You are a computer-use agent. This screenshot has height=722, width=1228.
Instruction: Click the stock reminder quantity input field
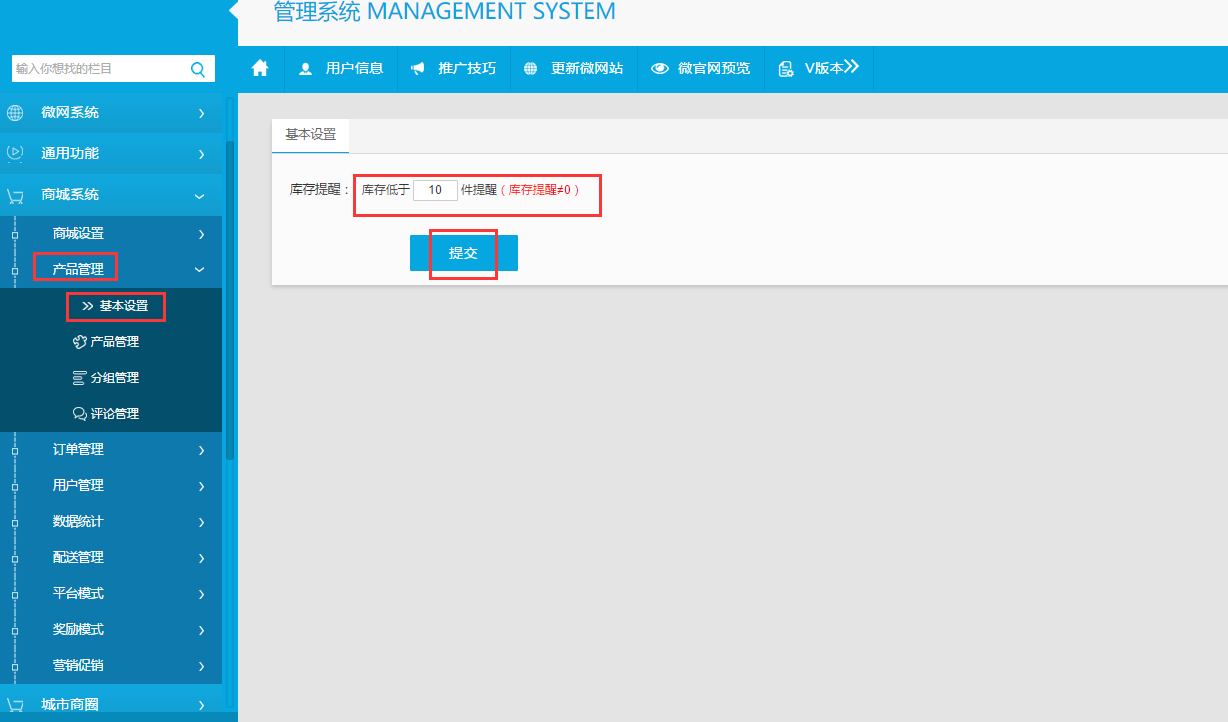435,190
